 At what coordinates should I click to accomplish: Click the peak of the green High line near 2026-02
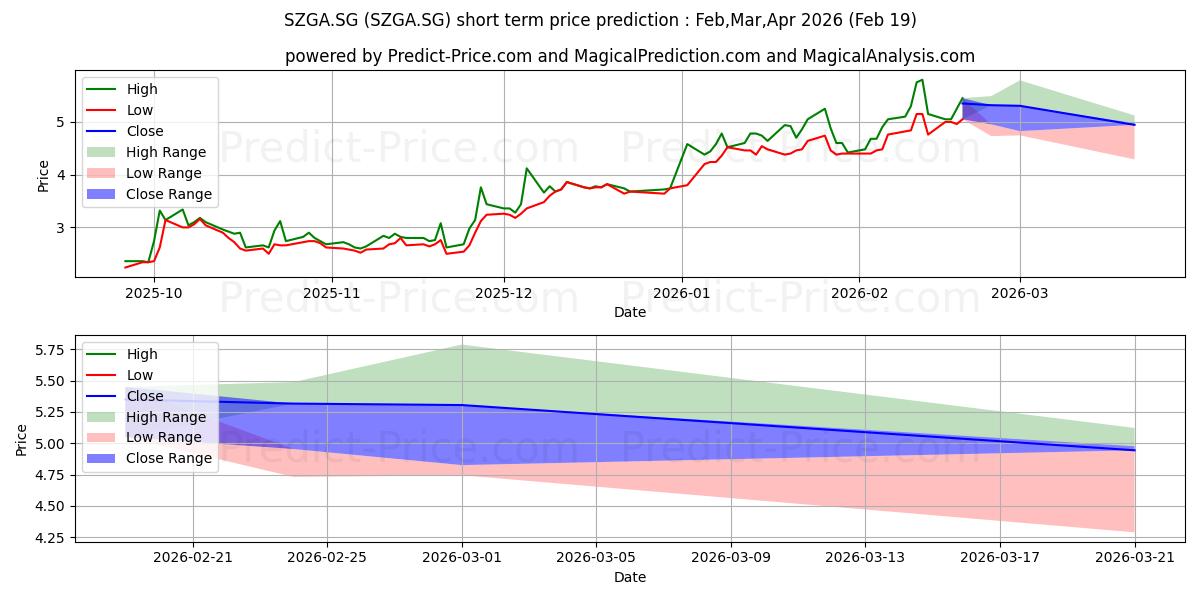(922, 80)
